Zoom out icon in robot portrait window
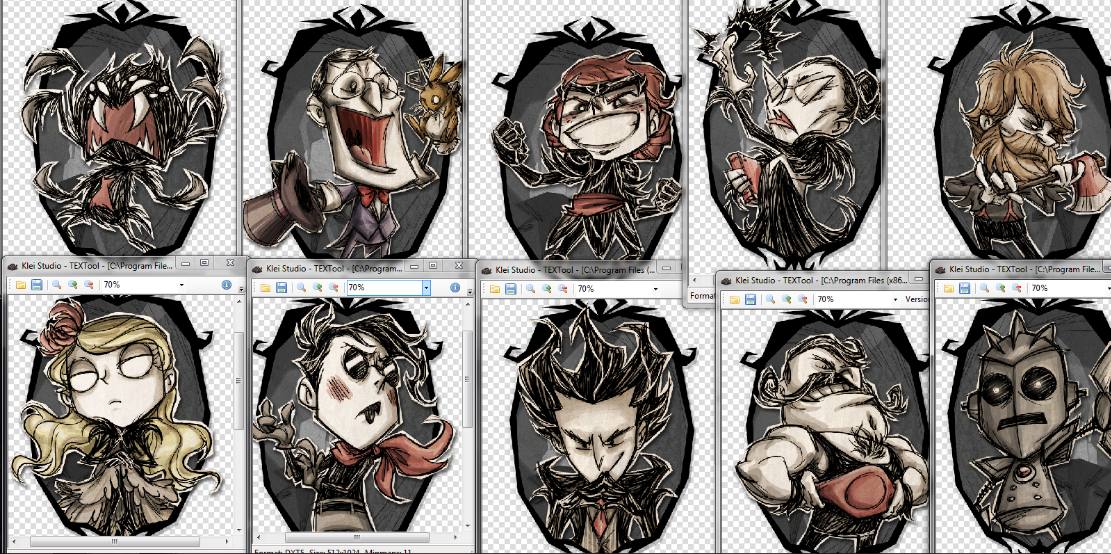The image size is (1111, 554). (1017, 288)
